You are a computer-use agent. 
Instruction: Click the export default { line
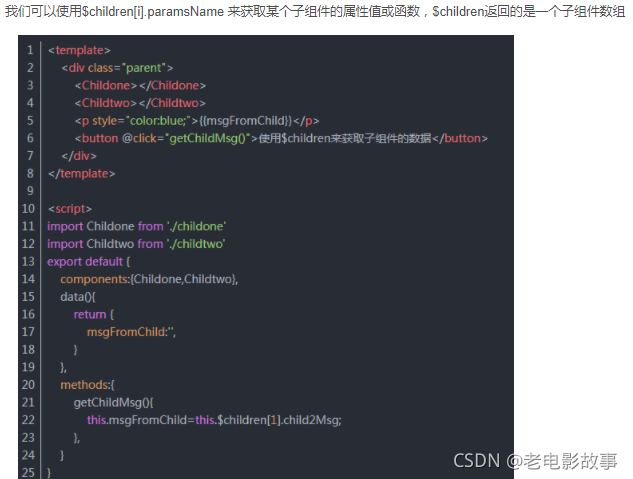coord(88,261)
